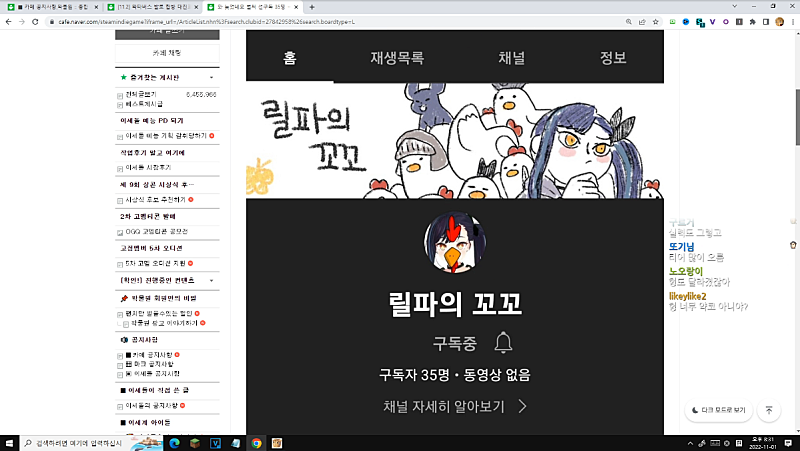Click the blue round extension icon
This screenshot has height=451, width=800.
(x=686, y=22)
